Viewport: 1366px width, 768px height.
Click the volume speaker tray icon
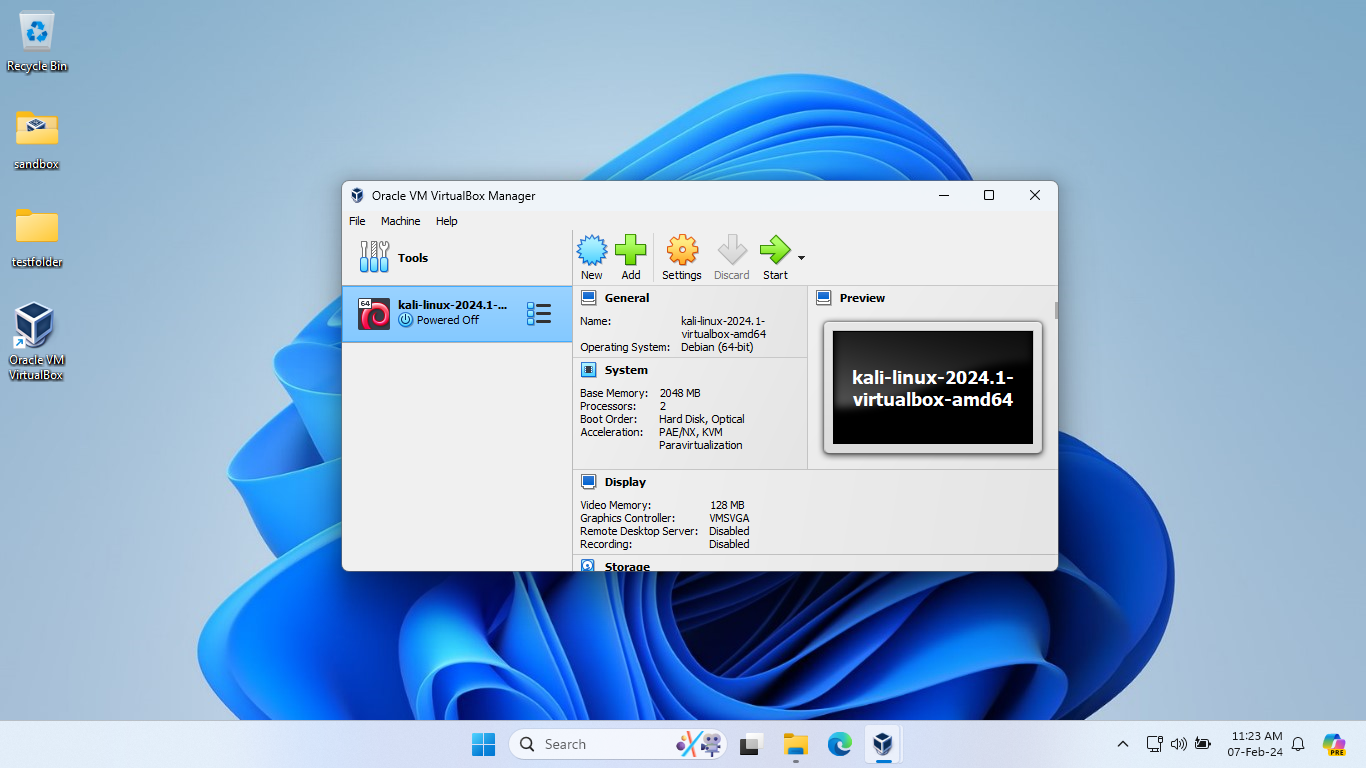tap(1178, 744)
